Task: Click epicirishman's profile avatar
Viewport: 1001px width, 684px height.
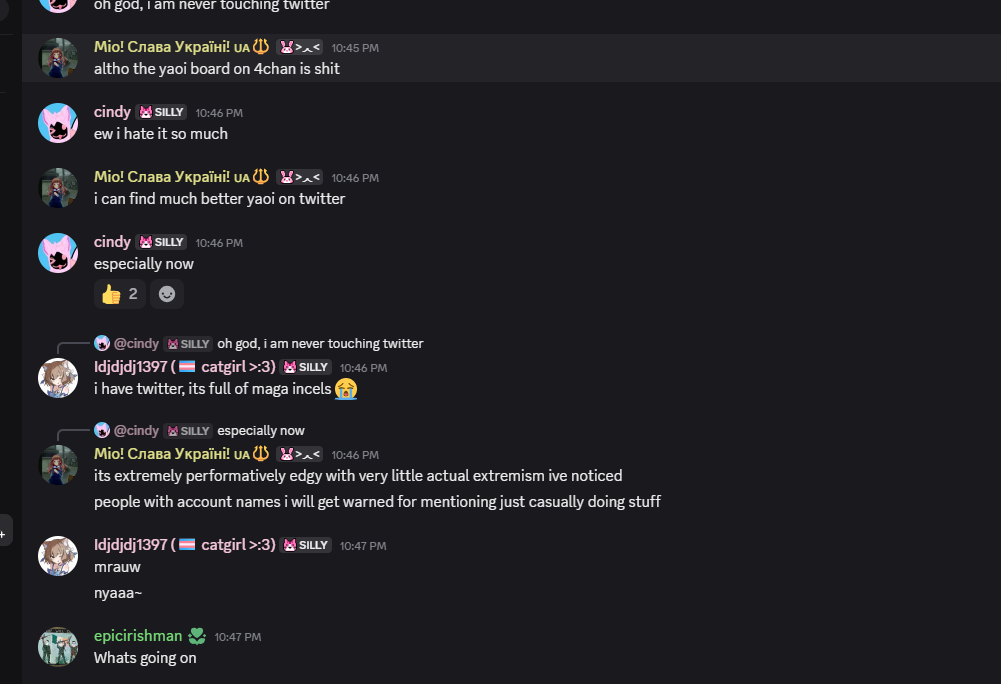Action: (58, 646)
